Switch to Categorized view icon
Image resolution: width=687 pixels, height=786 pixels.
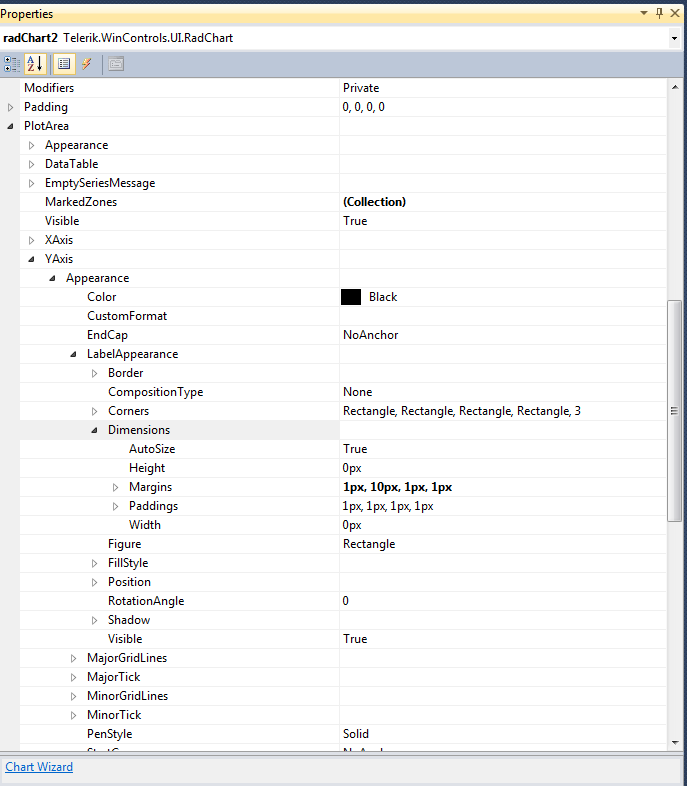pyautogui.click(x=12, y=64)
